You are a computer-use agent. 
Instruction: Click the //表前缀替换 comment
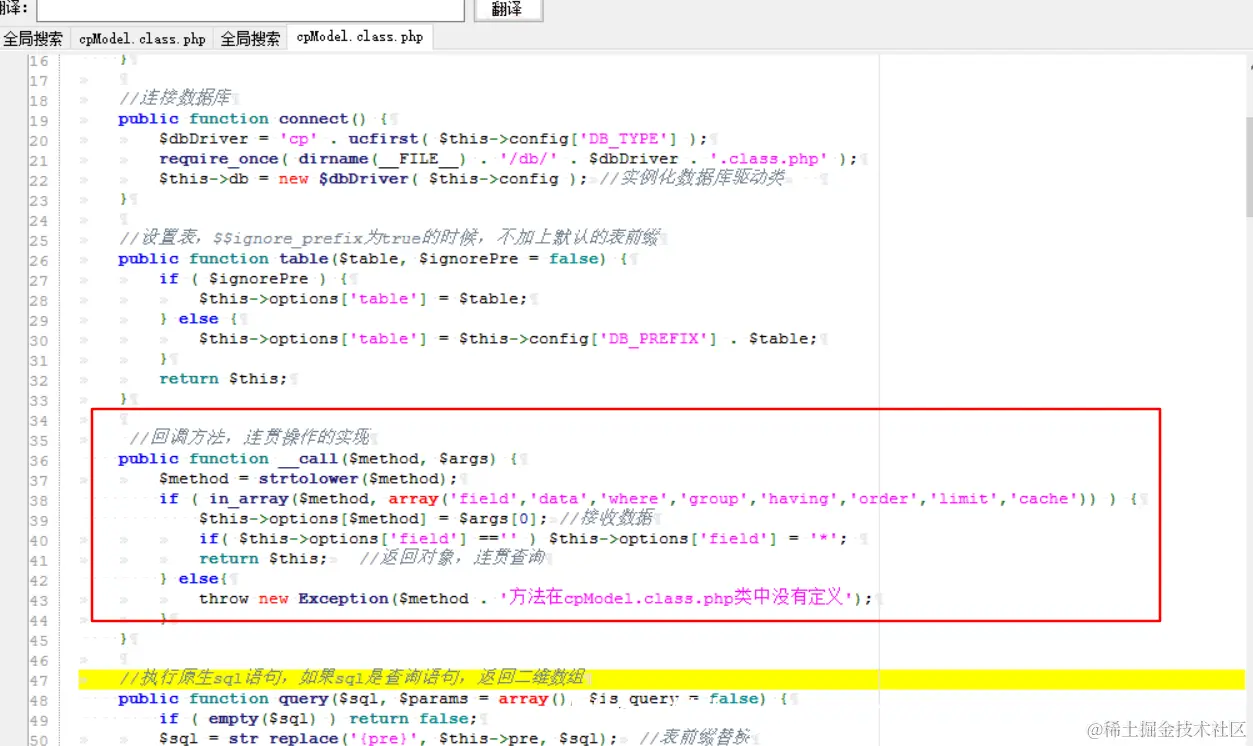[x=694, y=738]
